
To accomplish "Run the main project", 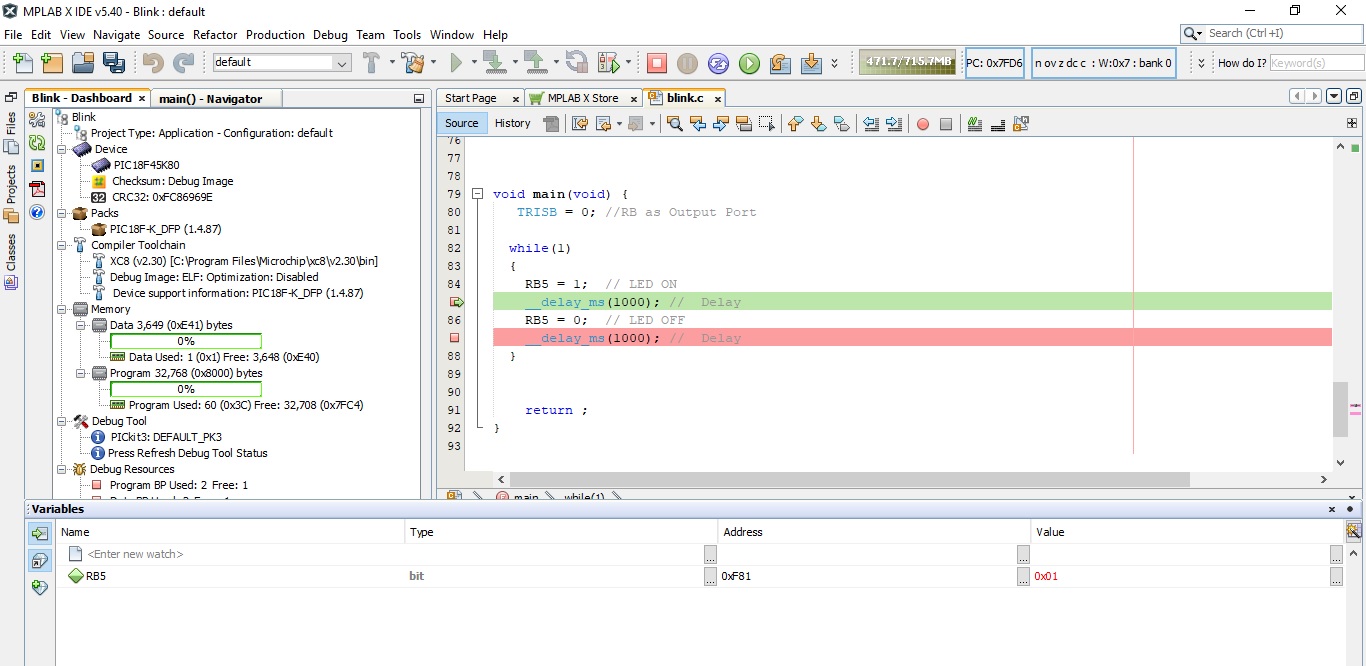I will point(456,63).
